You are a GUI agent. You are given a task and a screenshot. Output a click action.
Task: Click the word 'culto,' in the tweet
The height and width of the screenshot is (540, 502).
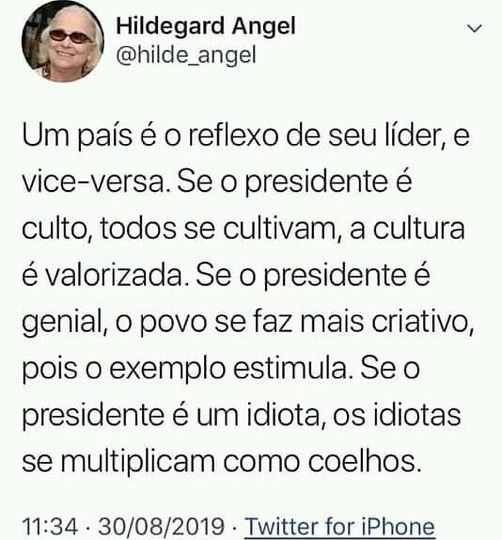point(56,229)
